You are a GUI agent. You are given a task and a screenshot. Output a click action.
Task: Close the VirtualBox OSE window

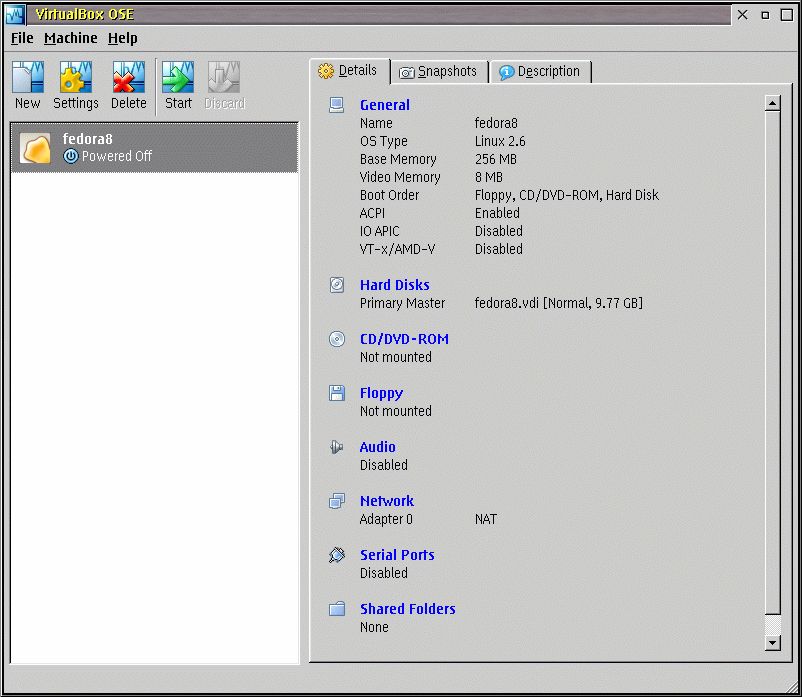click(x=743, y=14)
